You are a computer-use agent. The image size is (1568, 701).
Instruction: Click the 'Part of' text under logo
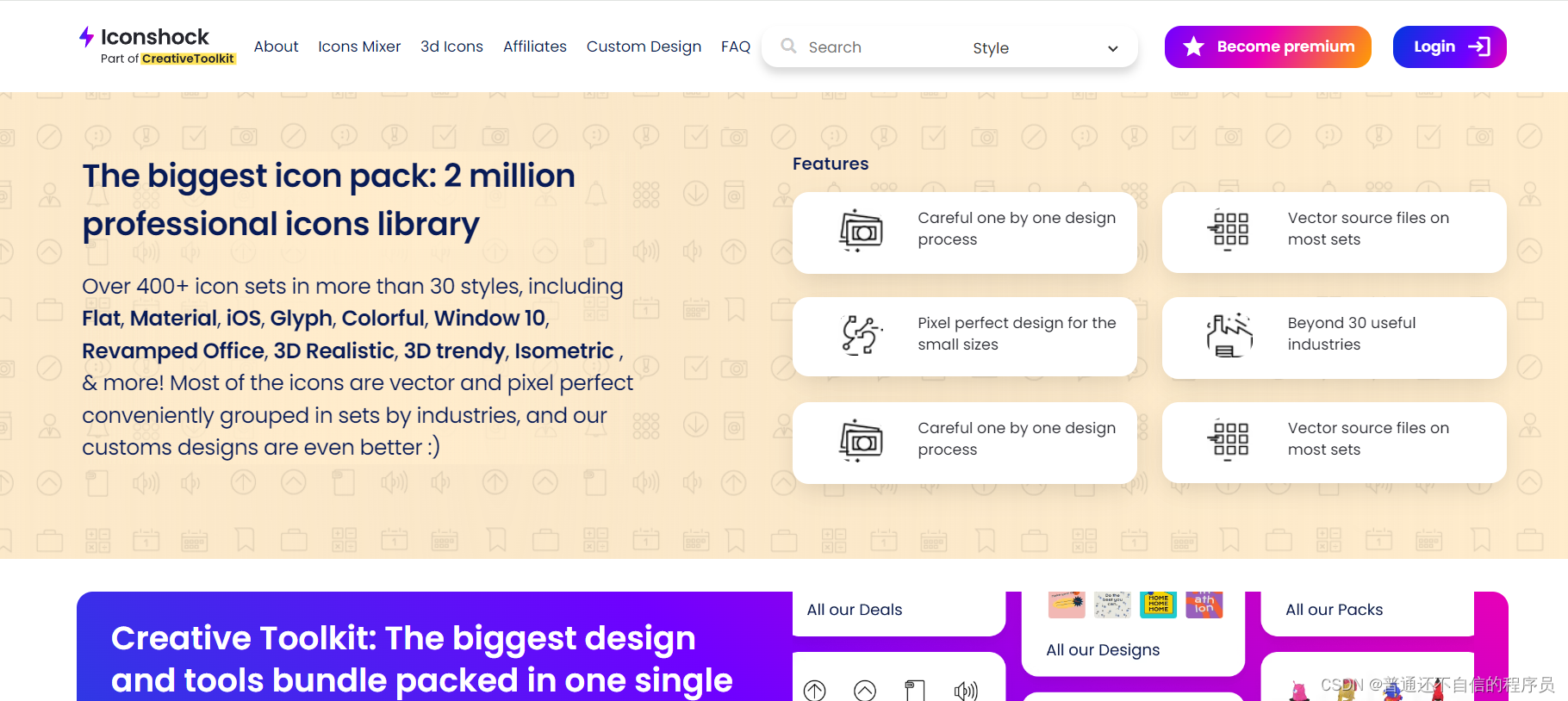tap(120, 59)
